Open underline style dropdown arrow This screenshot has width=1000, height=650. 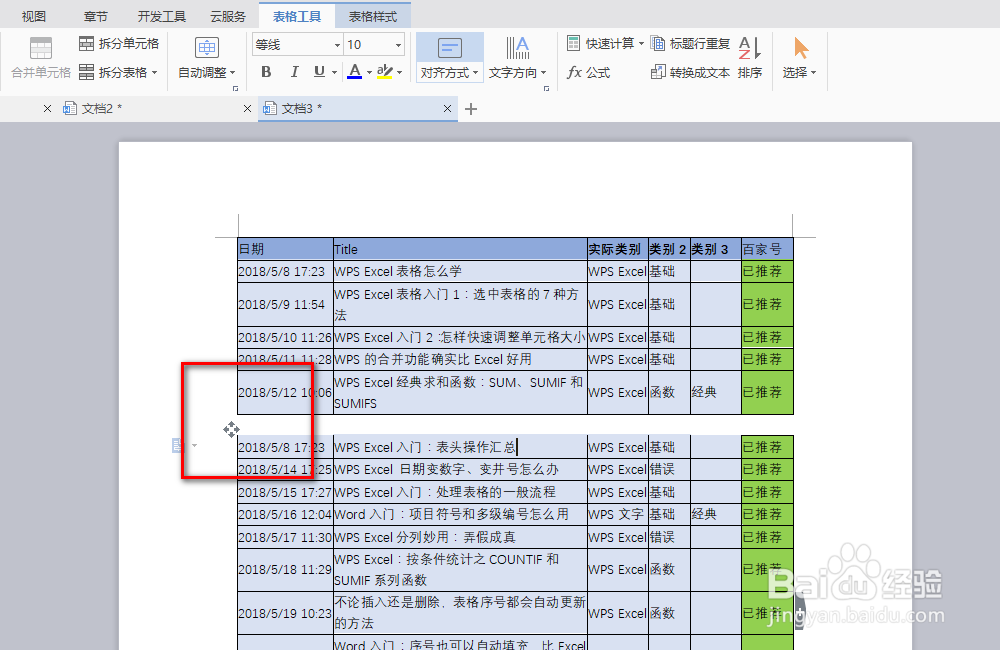click(x=334, y=72)
